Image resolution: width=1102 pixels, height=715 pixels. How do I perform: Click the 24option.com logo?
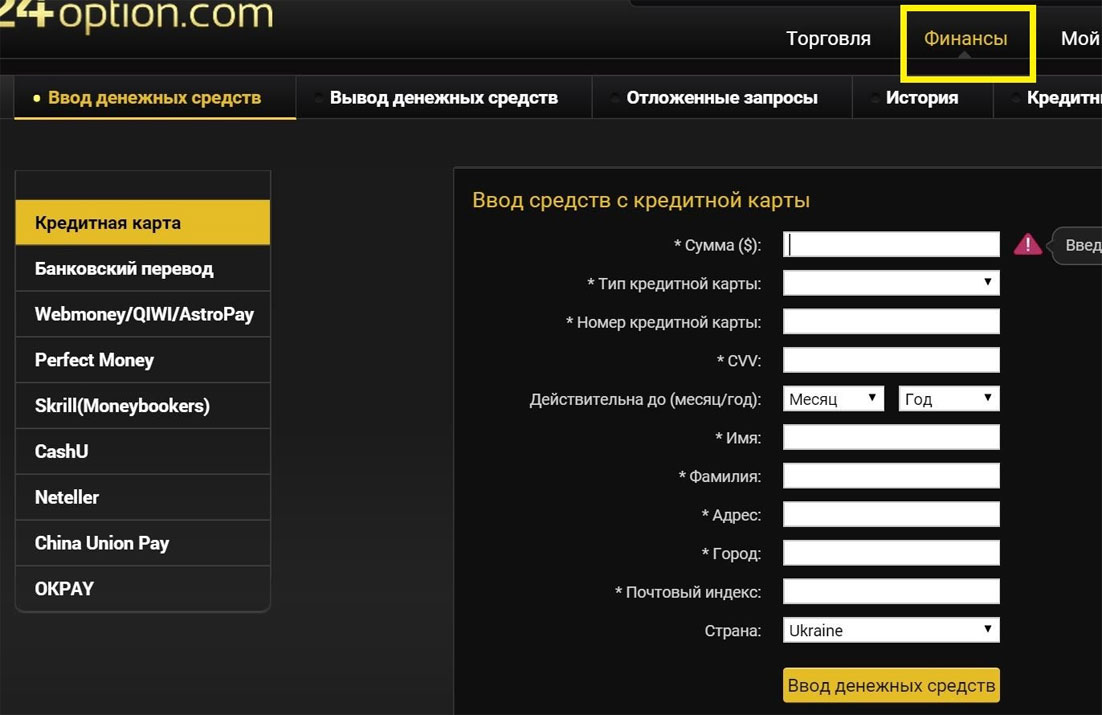(140, 16)
